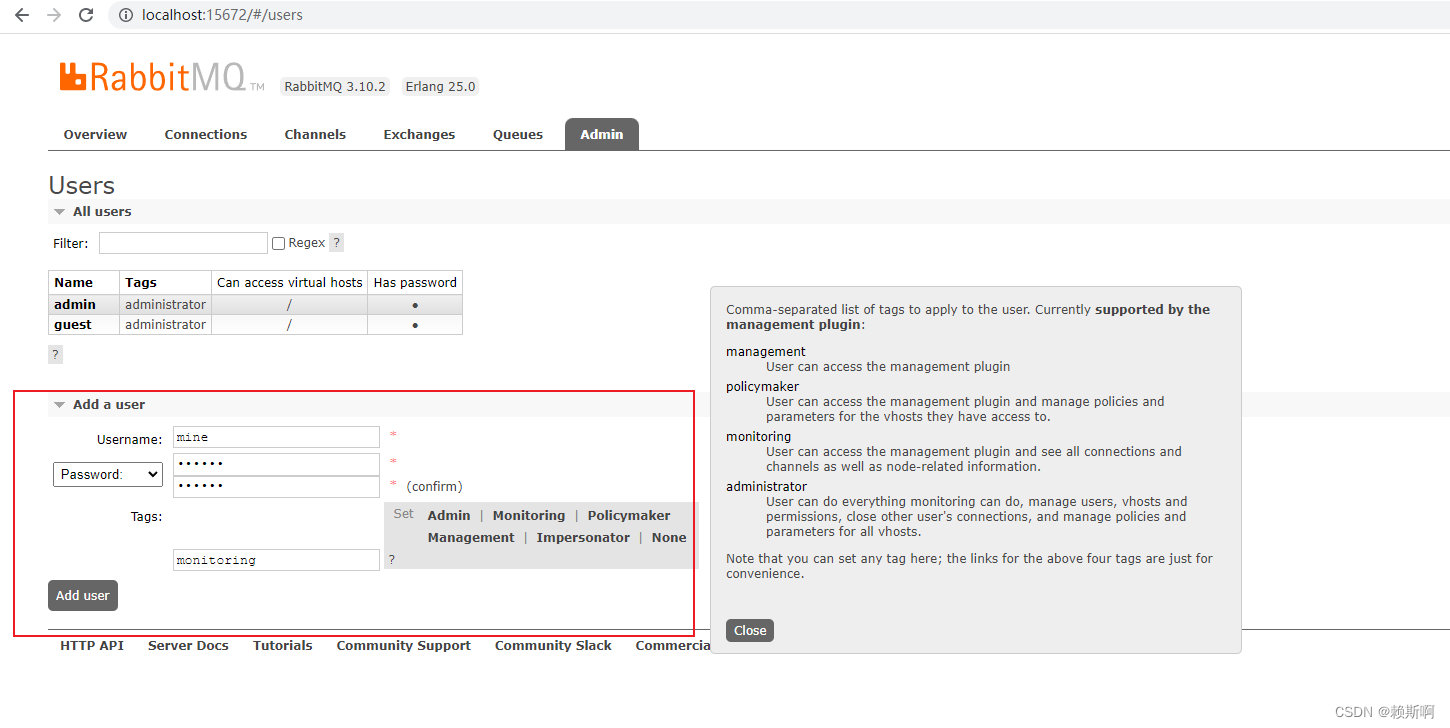The width and height of the screenshot is (1450, 728).
Task: Reload the page using refresh icon
Action: point(86,15)
